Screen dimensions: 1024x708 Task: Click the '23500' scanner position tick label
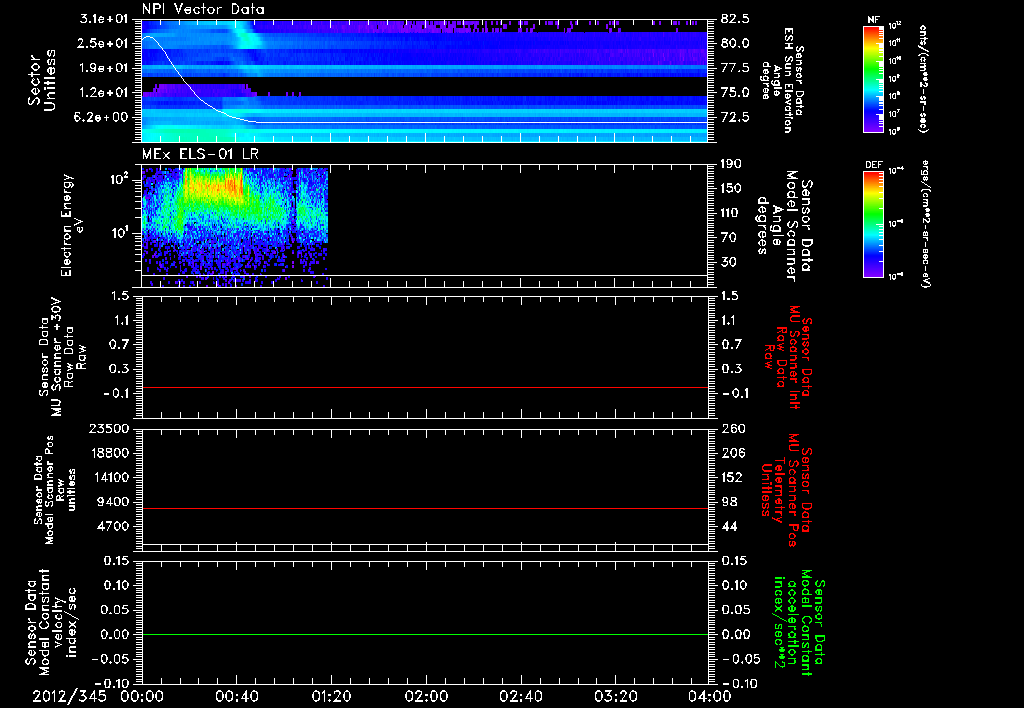click(x=109, y=429)
